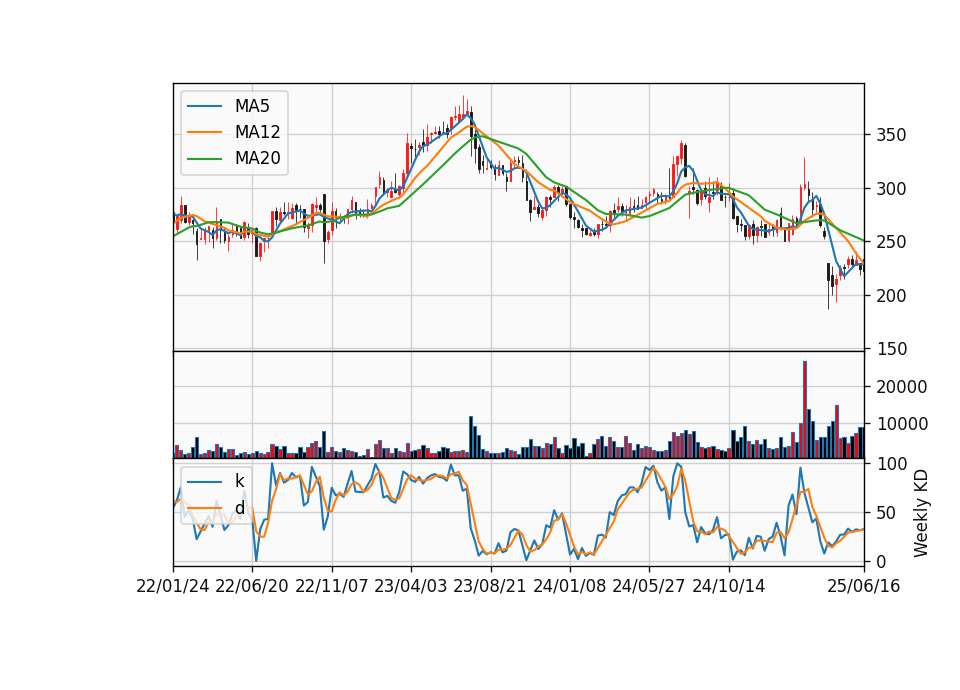Viewport: 960px width, 690px height.
Task: Click the tallest volume bar
Action: [805, 410]
